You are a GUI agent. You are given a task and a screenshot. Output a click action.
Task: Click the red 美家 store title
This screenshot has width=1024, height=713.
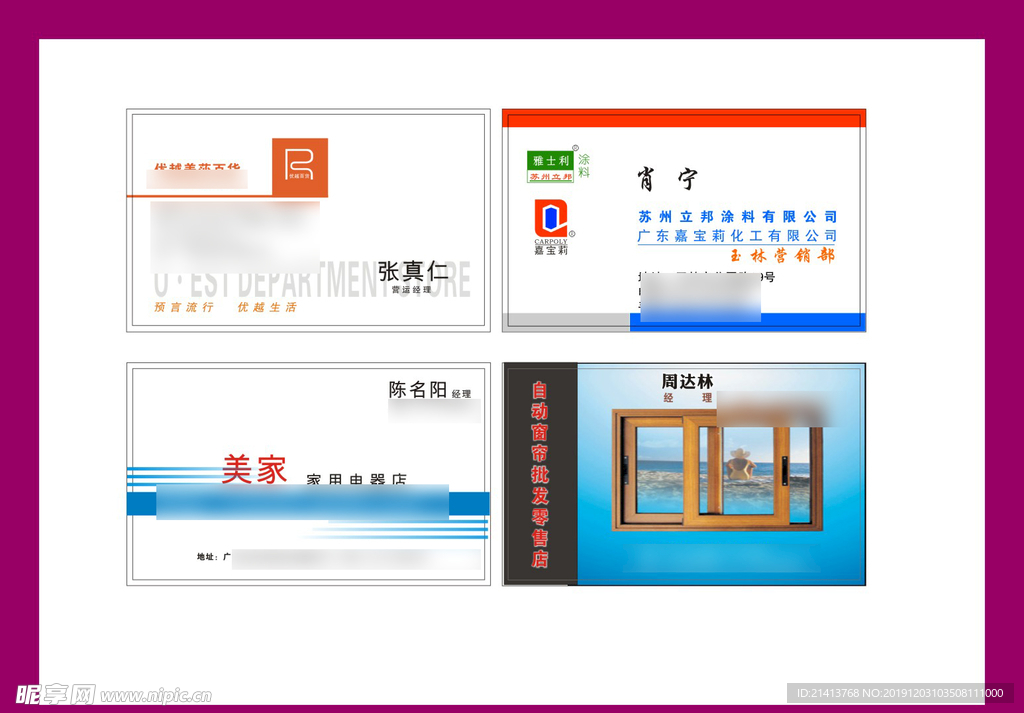pos(254,470)
